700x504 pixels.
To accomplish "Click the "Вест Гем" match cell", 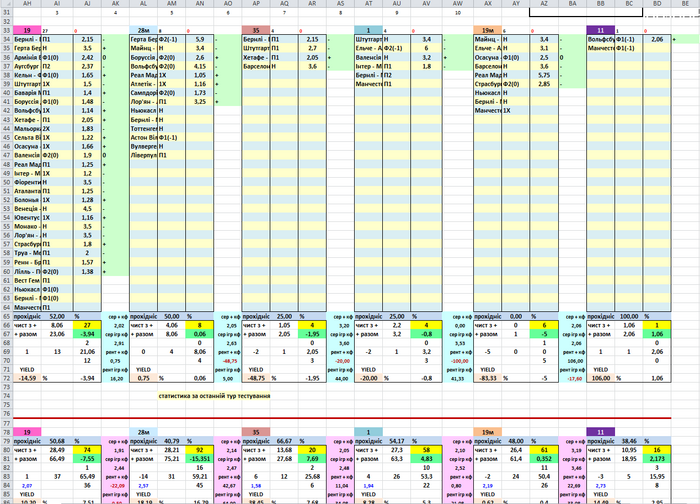I will click(27, 280).
